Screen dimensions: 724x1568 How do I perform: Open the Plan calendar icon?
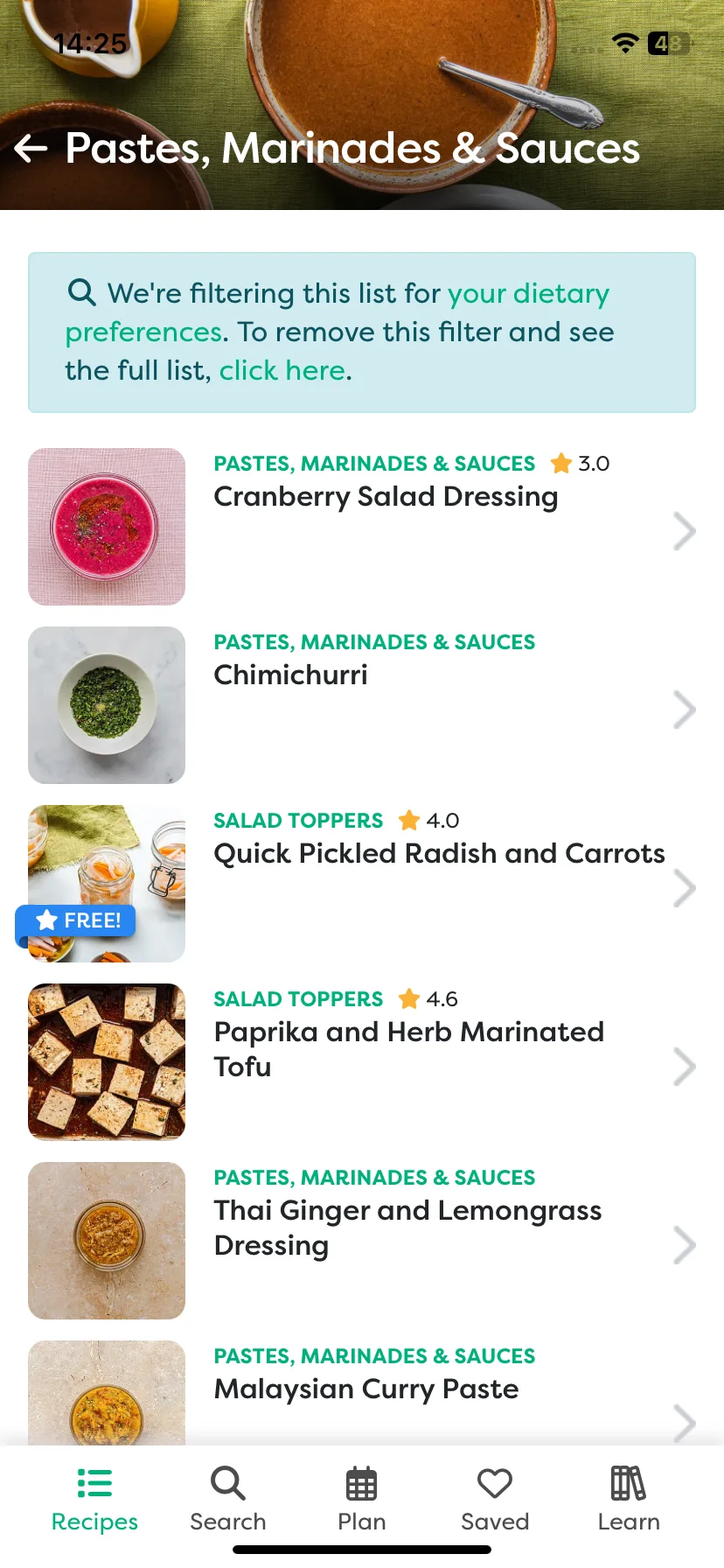(x=361, y=1483)
